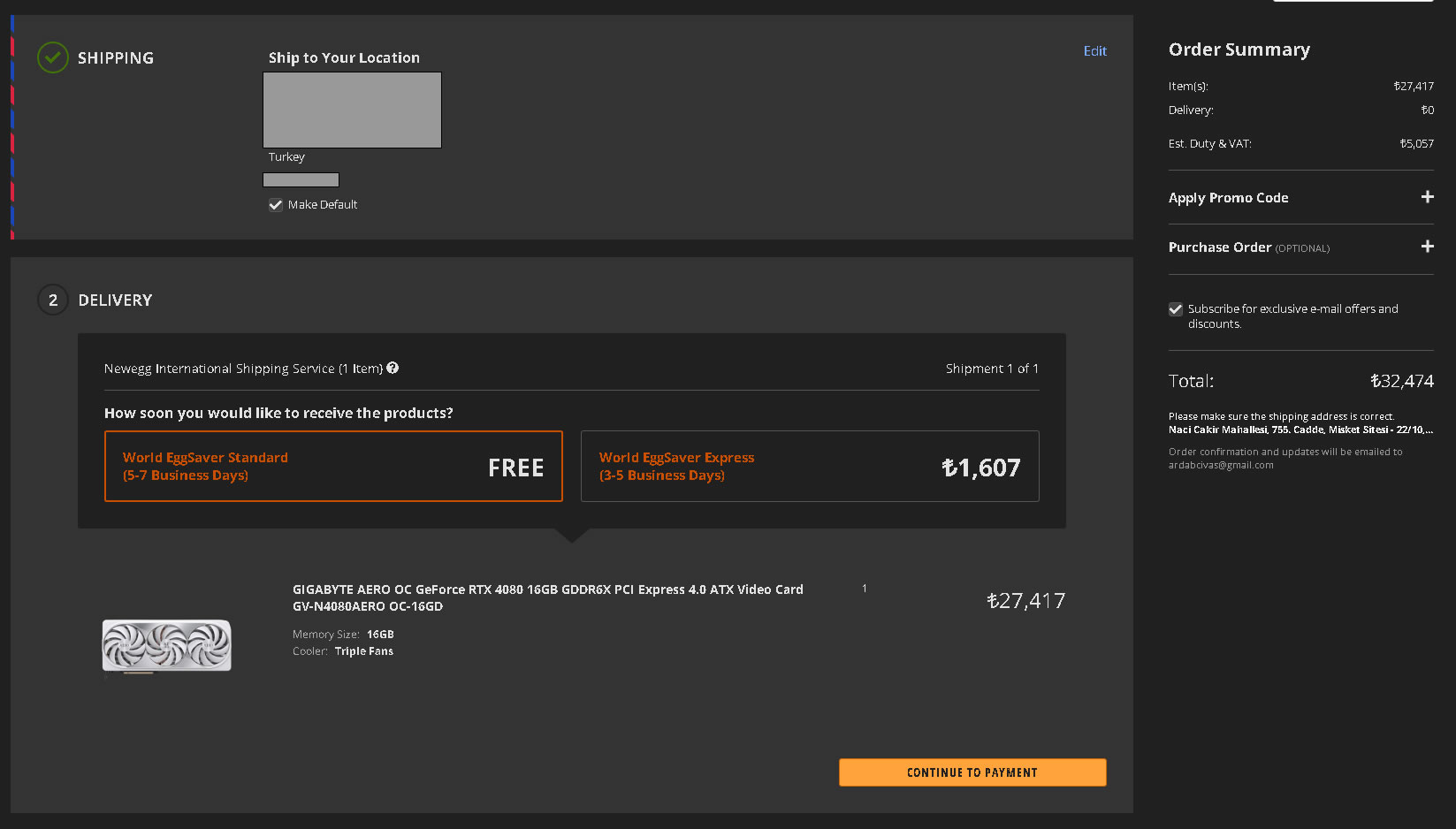The height and width of the screenshot is (829, 1456).
Task: Expand Purchase Order with plus icon
Action: point(1427,247)
